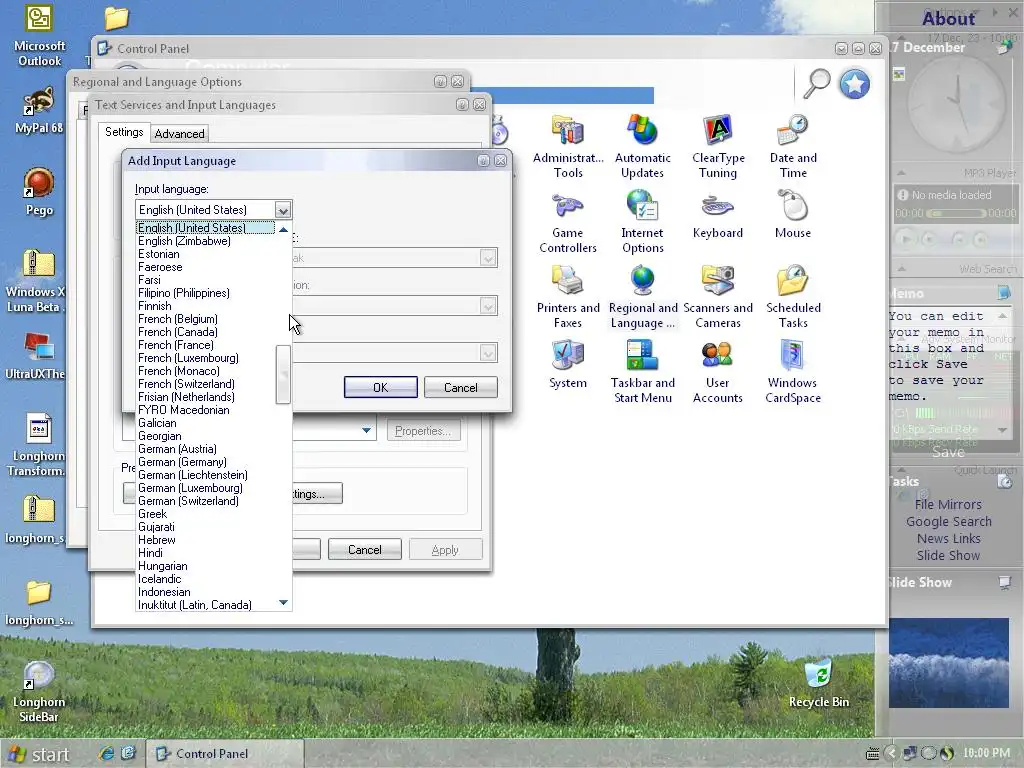Image resolution: width=1024 pixels, height=768 pixels.
Task: Open Date and Time icon
Action: point(793,147)
